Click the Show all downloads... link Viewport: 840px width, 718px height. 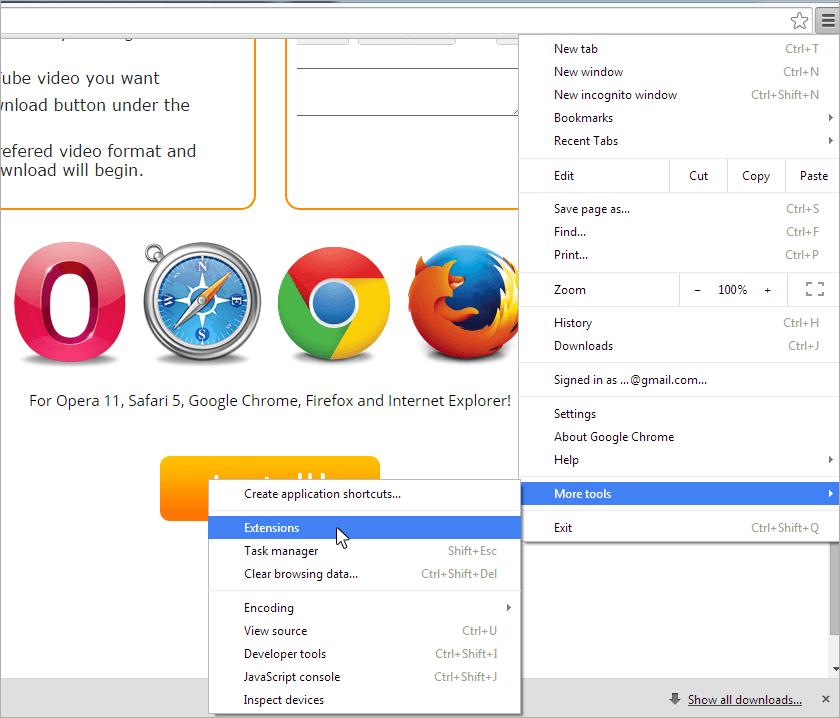point(745,699)
